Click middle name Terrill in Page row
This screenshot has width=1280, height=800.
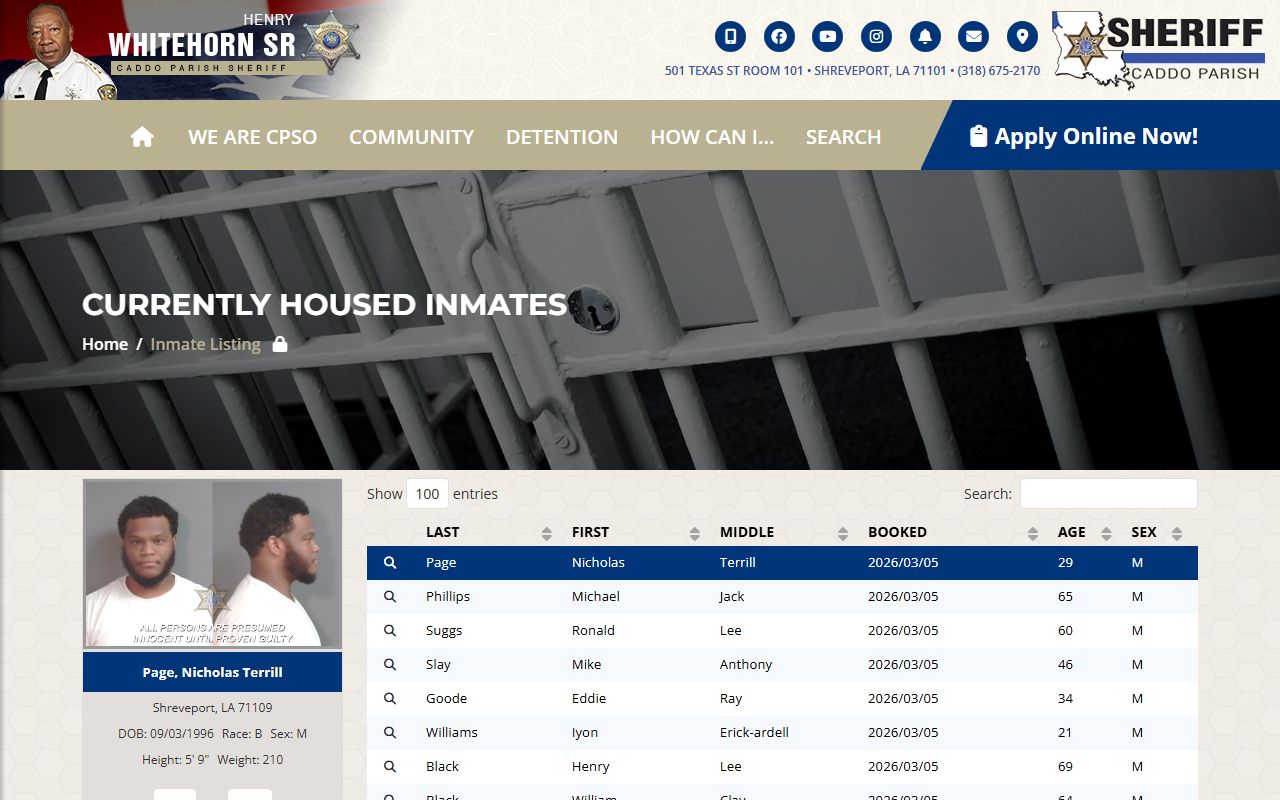point(738,563)
